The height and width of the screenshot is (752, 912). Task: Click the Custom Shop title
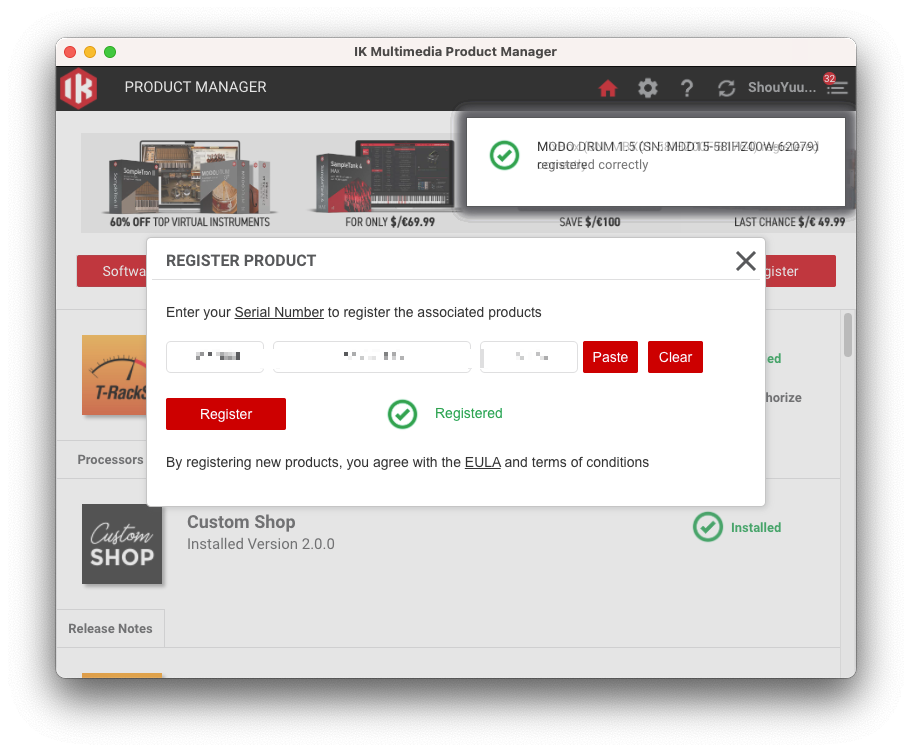tap(241, 522)
